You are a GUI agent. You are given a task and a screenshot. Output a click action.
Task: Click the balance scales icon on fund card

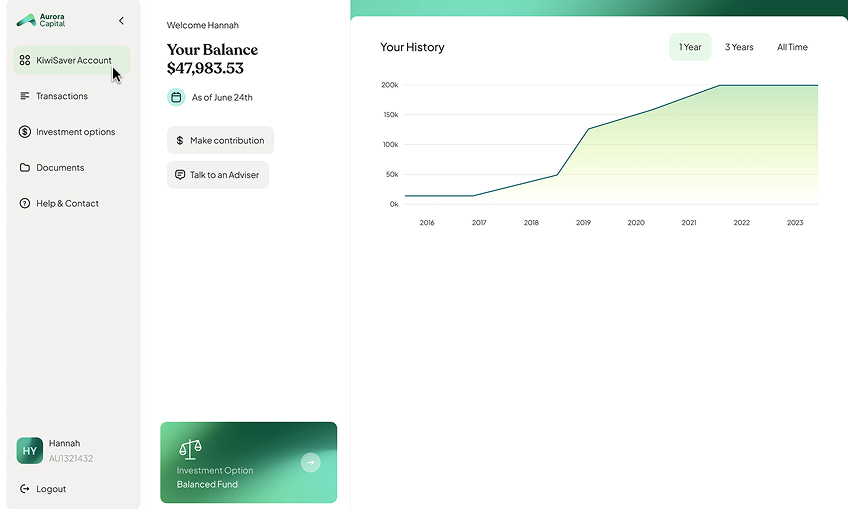tap(190, 449)
